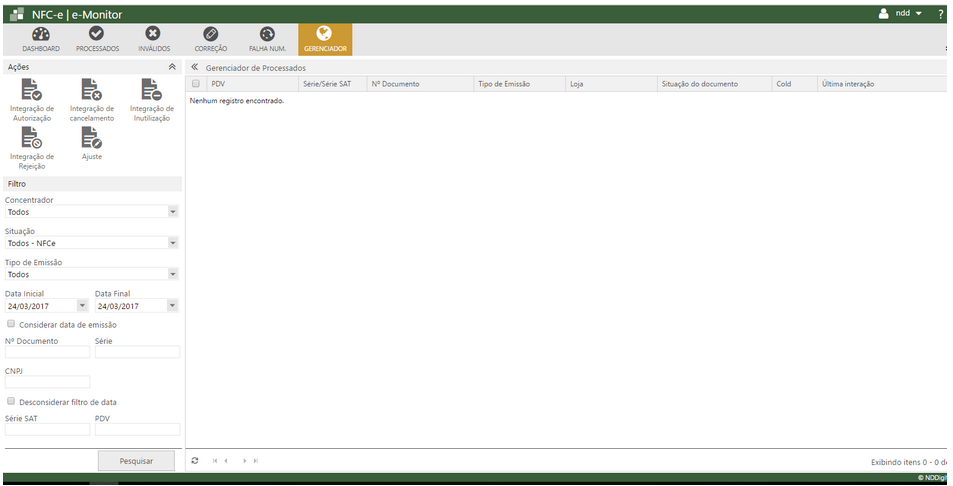This screenshot has width=953, height=486.
Task: Select the Gerenciador tab
Action: click(x=325, y=39)
